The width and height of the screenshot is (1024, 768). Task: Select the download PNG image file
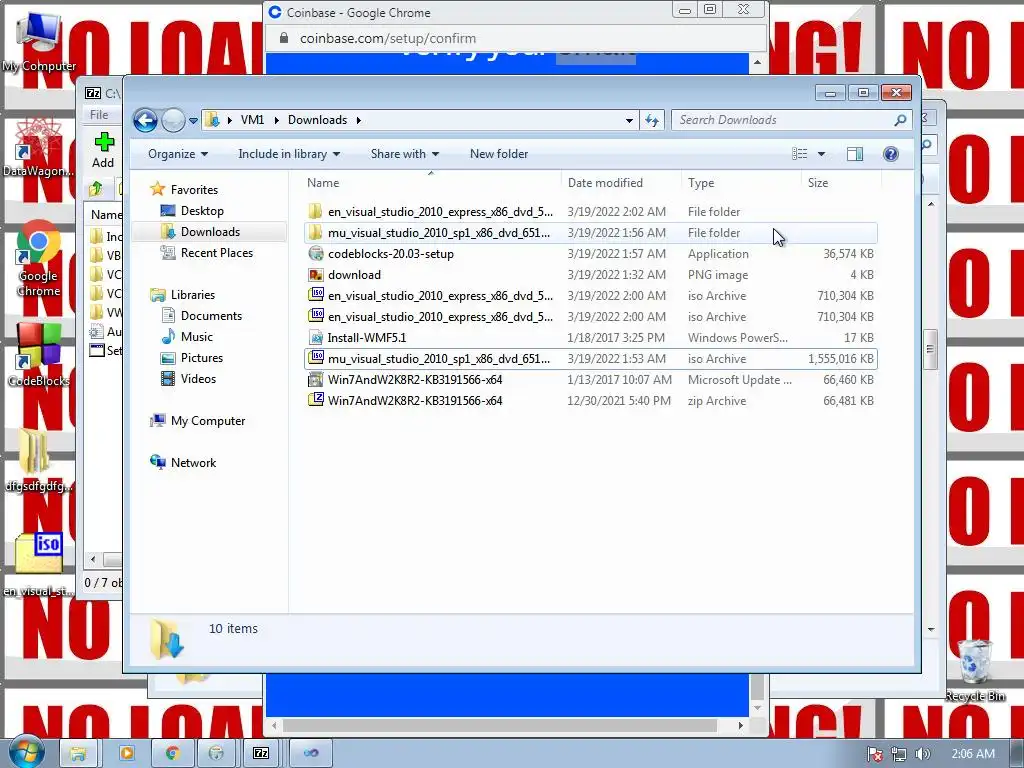tap(590, 275)
